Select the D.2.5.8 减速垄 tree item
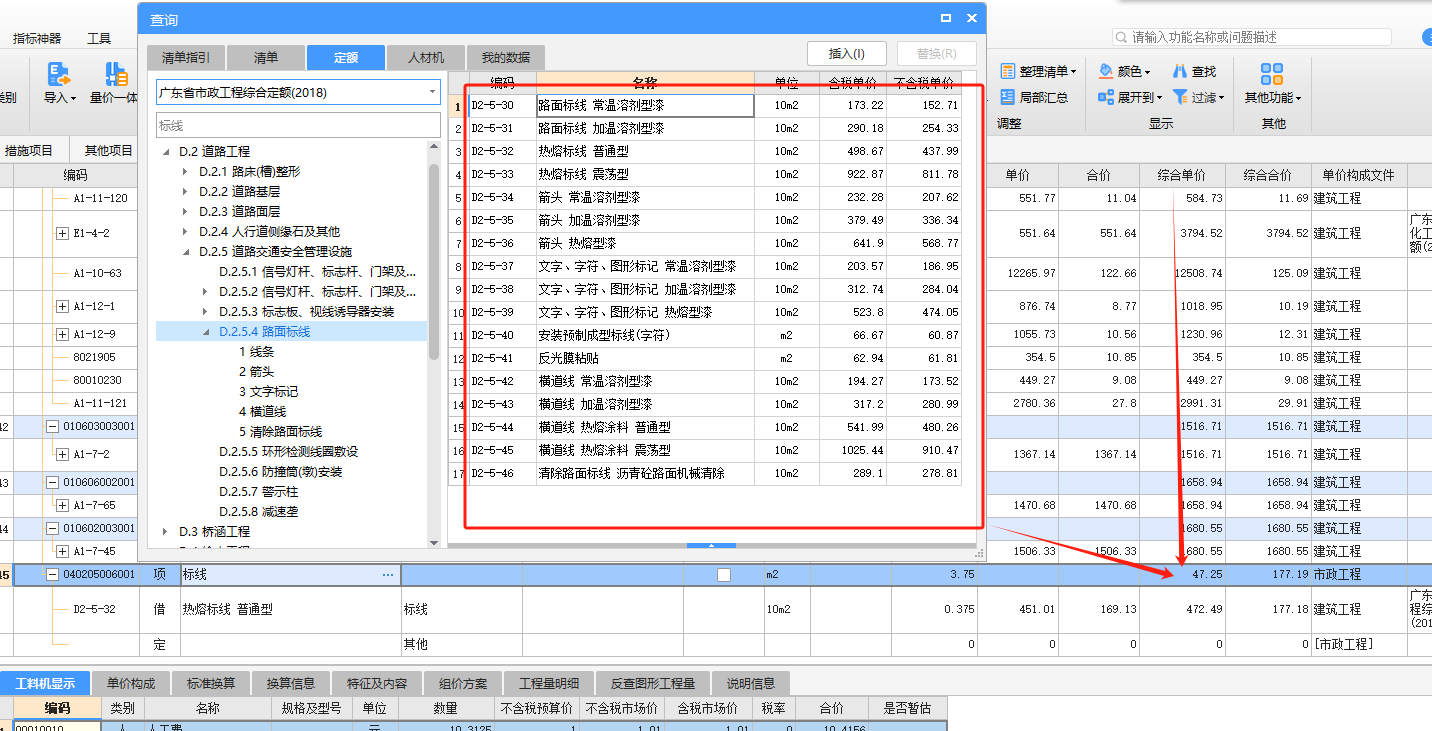Screen dimensions: 1432x731 click(258, 512)
